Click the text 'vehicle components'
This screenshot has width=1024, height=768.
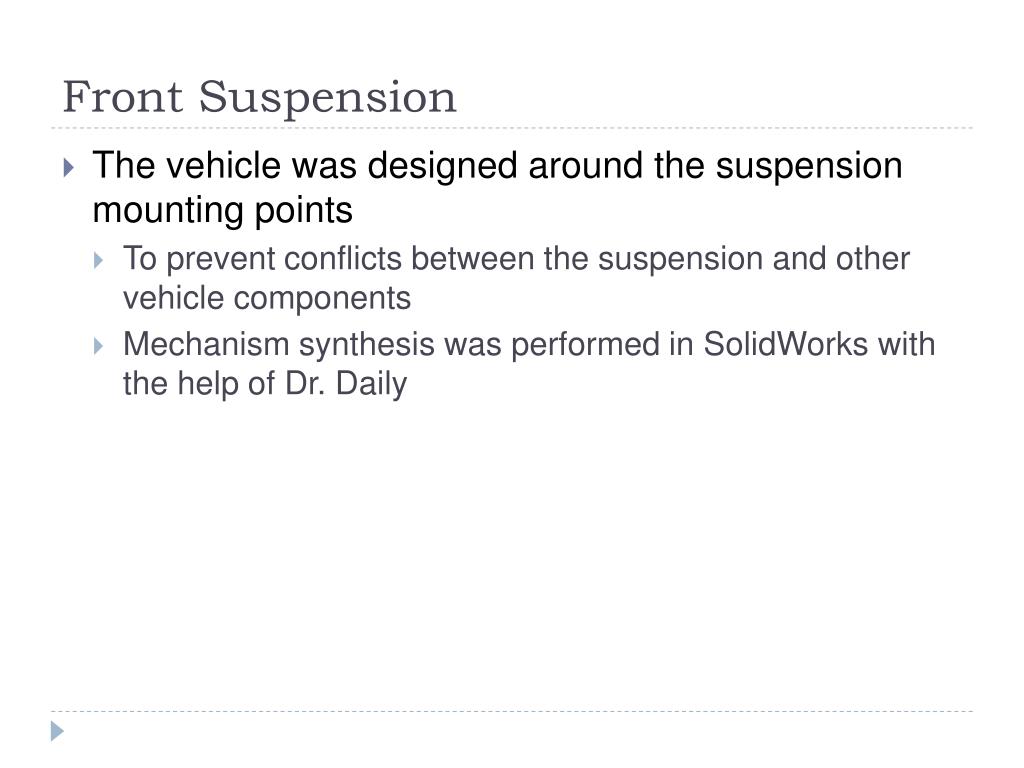(267, 299)
